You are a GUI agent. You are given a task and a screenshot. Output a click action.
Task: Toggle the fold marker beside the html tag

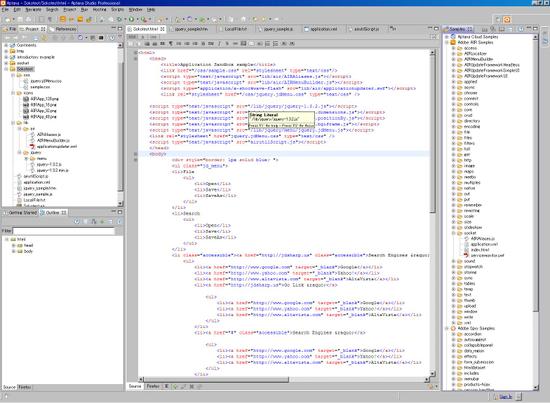(x=136, y=53)
